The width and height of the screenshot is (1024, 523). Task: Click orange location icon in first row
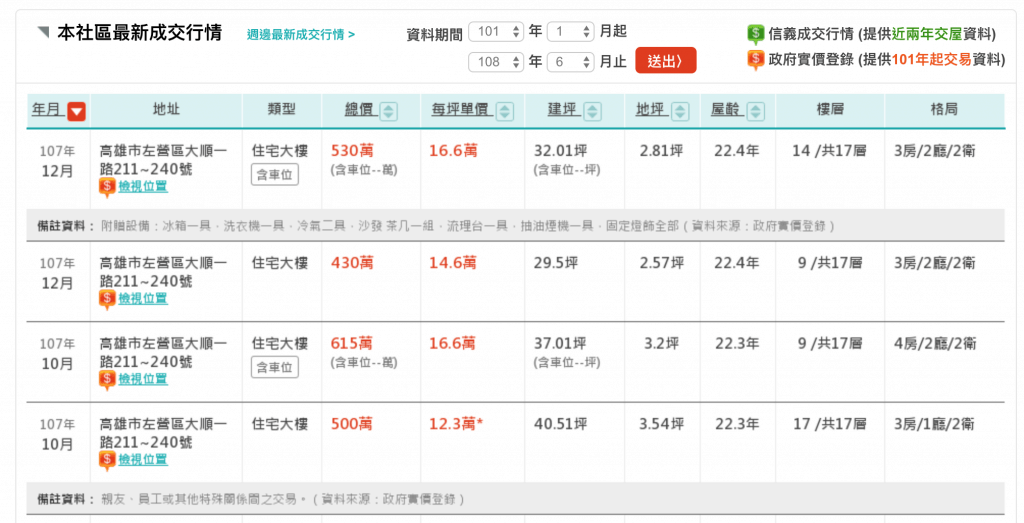click(107, 187)
